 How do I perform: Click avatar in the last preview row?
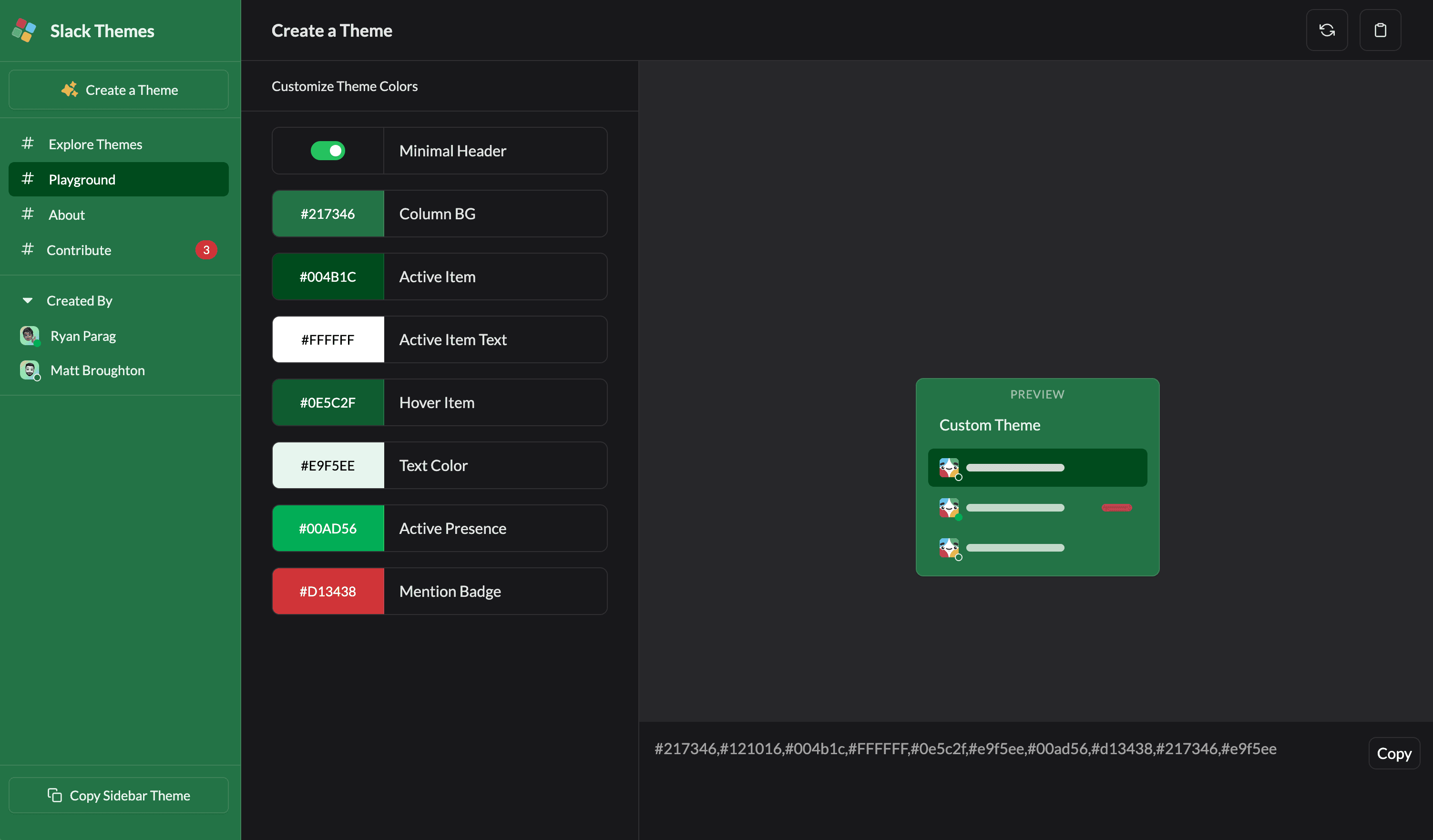(949, 548)
